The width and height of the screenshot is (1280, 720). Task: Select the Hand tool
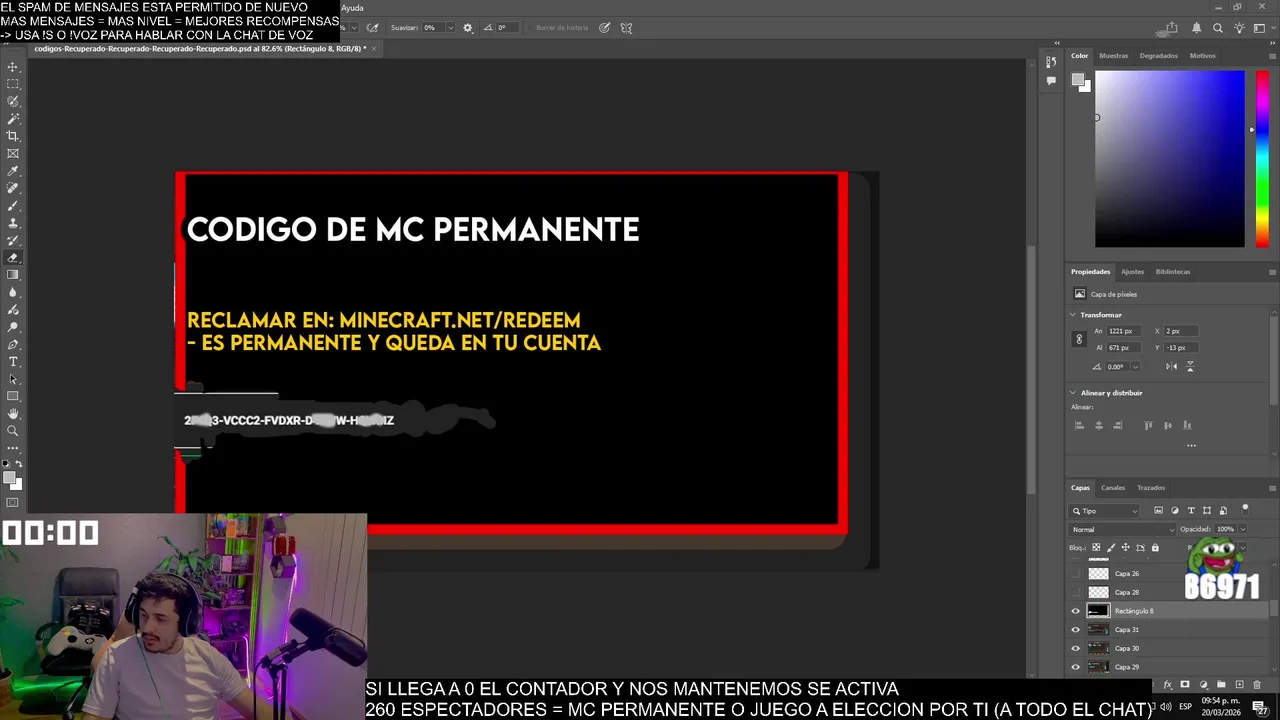tap(13, 413)
